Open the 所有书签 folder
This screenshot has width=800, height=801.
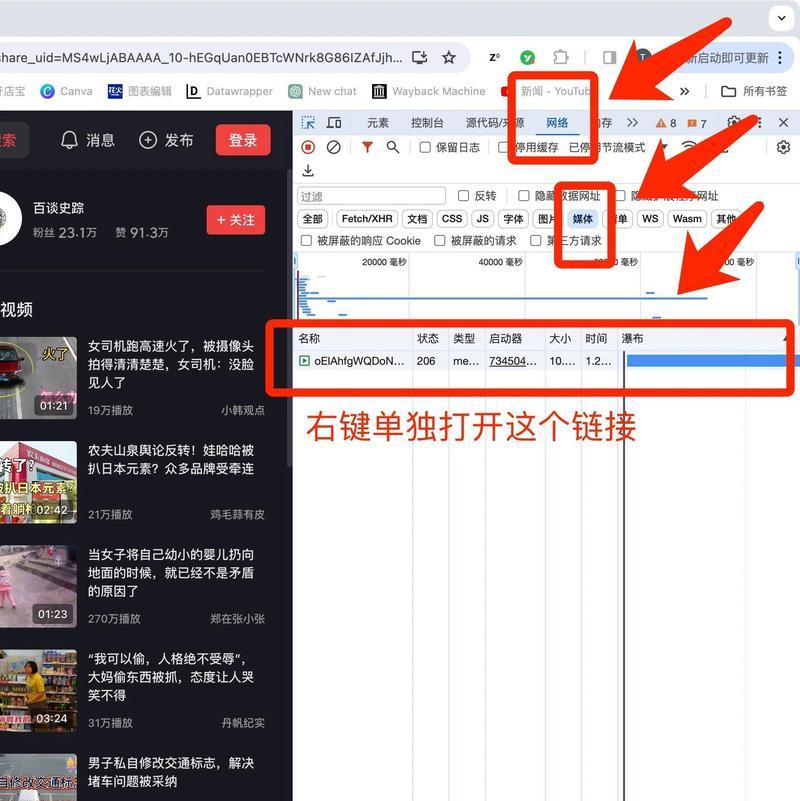pyautogui.click(x=754, y=91)
